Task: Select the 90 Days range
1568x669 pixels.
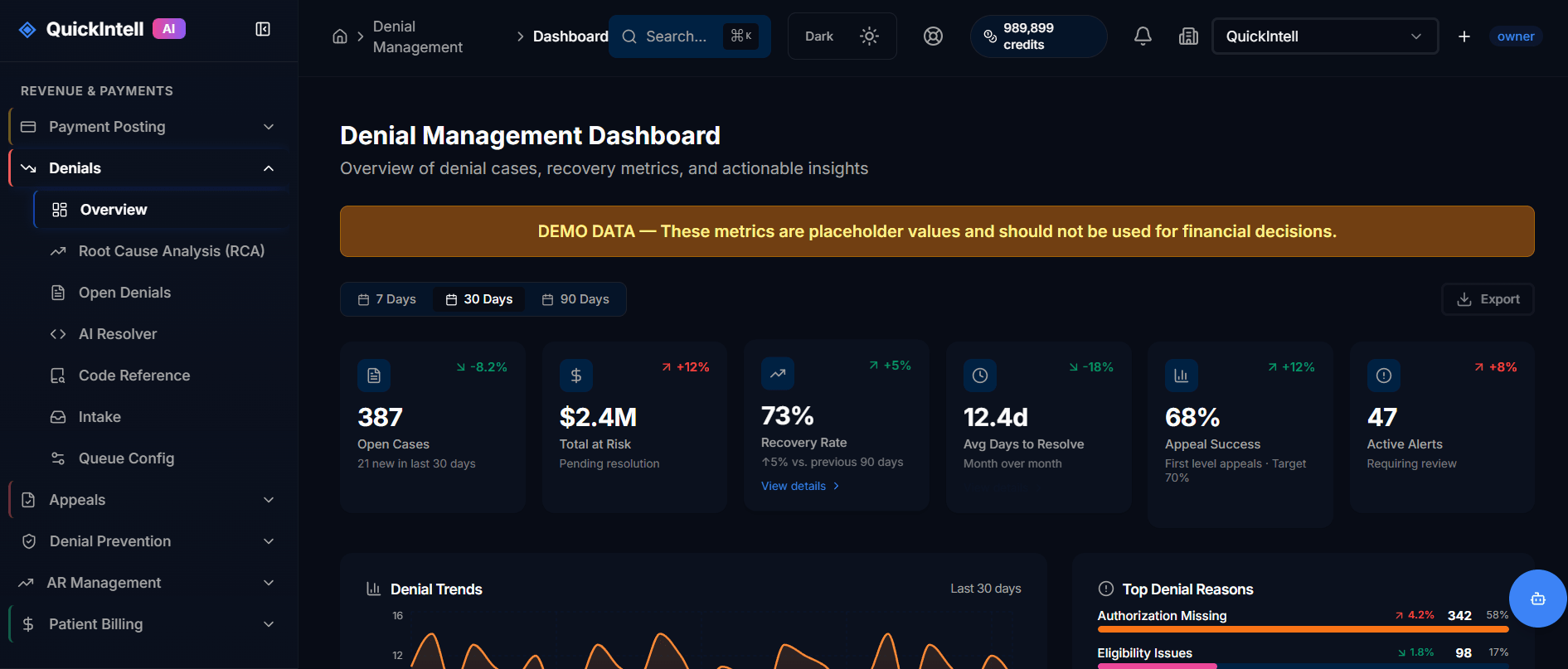Action: tap(575, 299)
